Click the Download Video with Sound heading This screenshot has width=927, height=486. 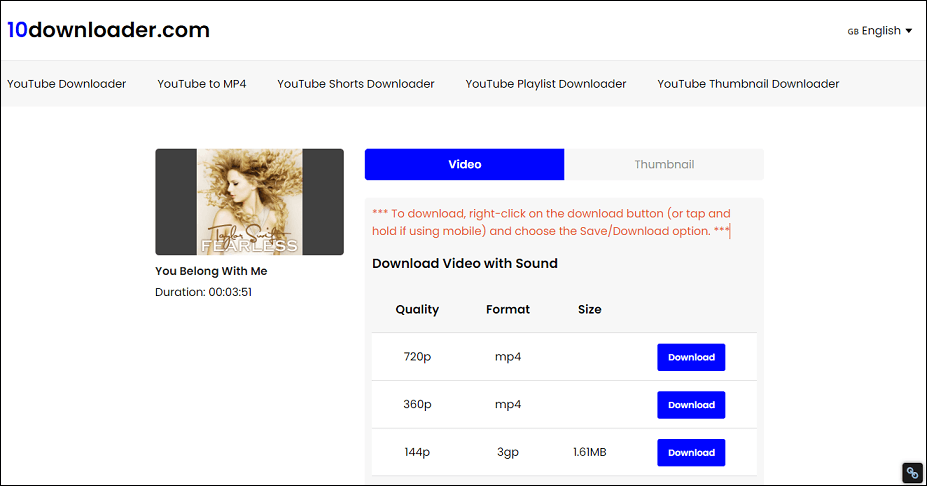click(465, 264)
